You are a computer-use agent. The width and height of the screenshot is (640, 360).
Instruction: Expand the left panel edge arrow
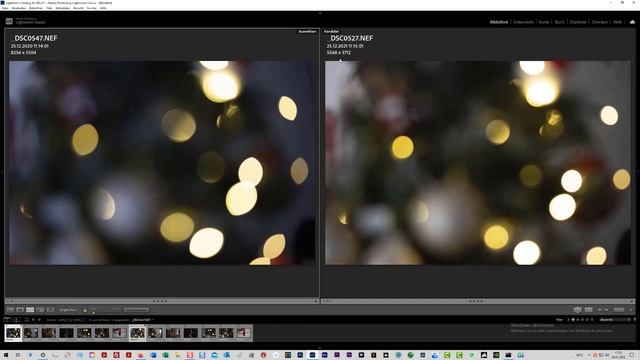(x=2, y=172)
